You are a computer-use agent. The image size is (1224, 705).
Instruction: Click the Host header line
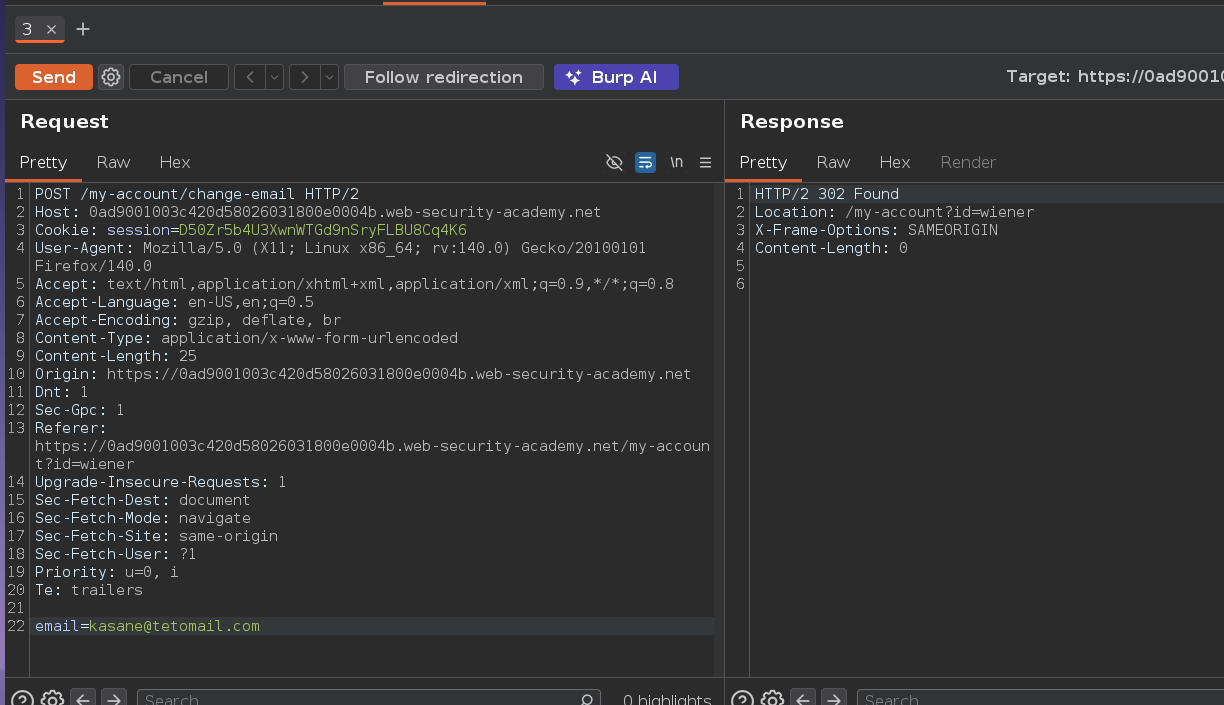click(x=318, y=212)
